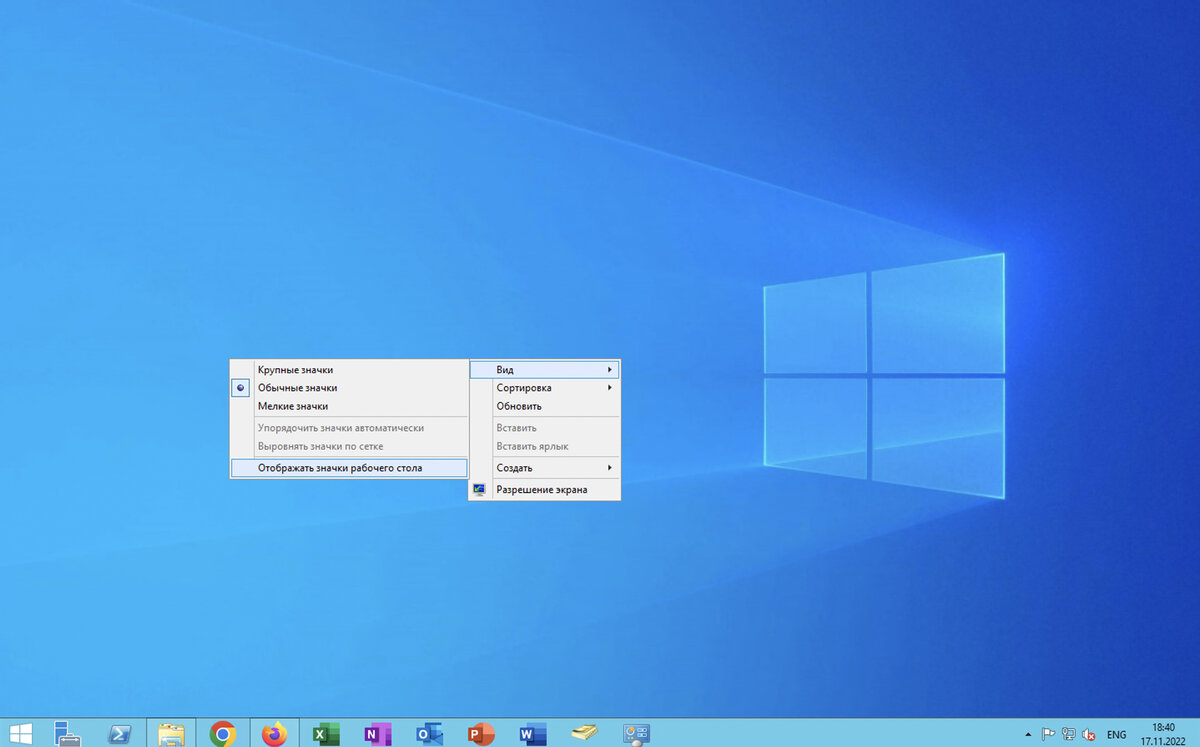This screenshot has height=747, width=1200.
Task: Show hidden system tray icons arrow
Action: point(1029,734)
